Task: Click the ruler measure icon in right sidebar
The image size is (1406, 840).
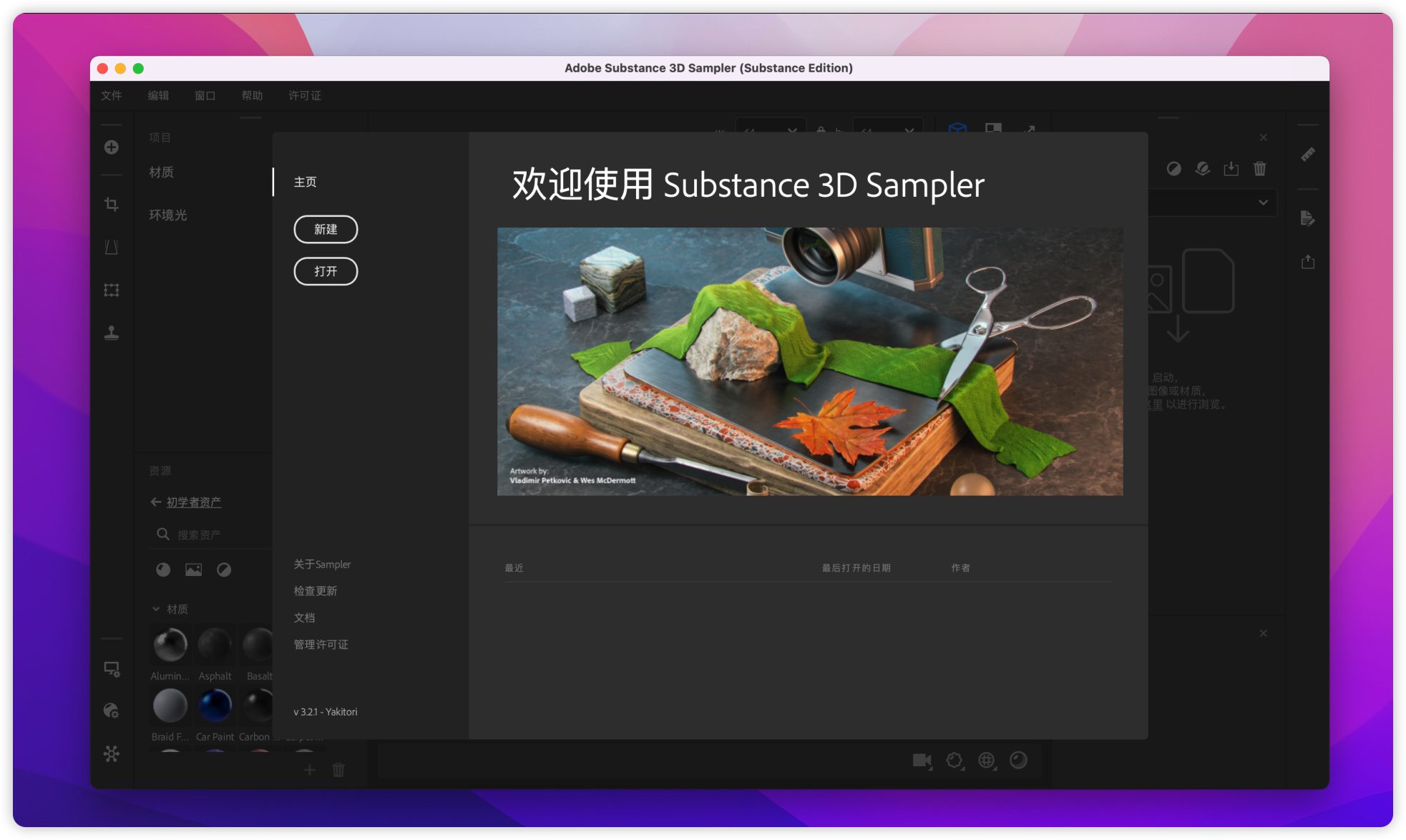Action: click(1308, 155)
